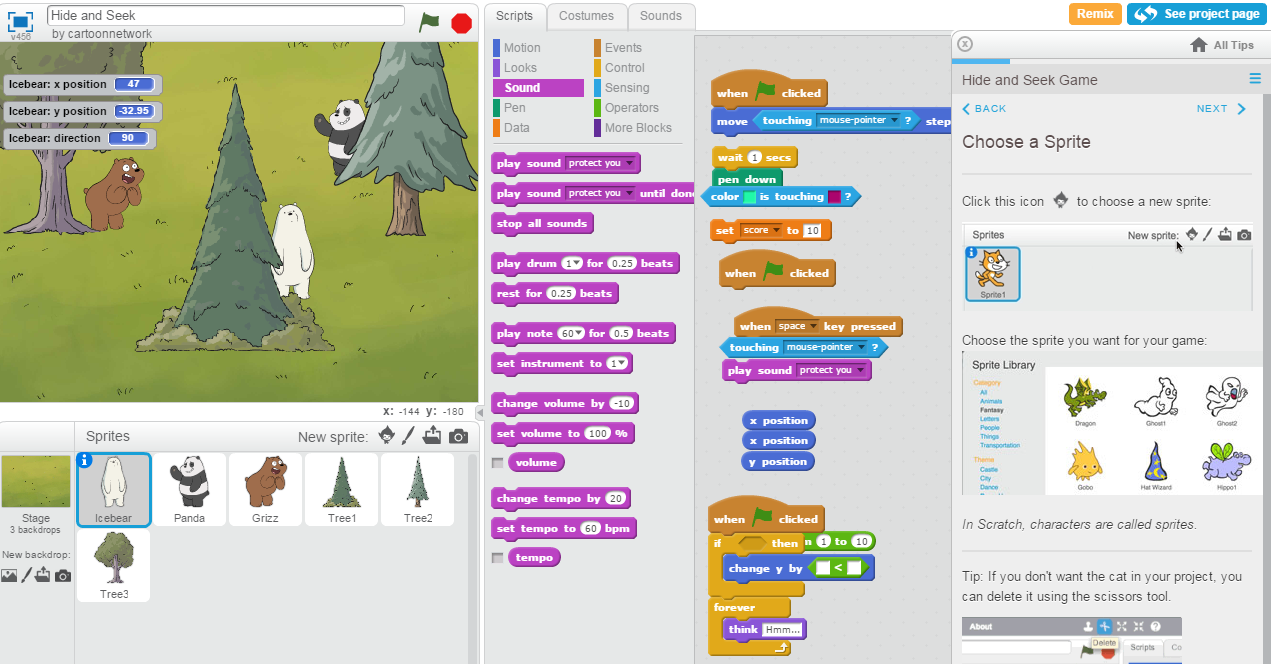The height and width of the screenshot is (664, 1271).
Task: Open the Looks block category
Action: (x=520, y=68)
